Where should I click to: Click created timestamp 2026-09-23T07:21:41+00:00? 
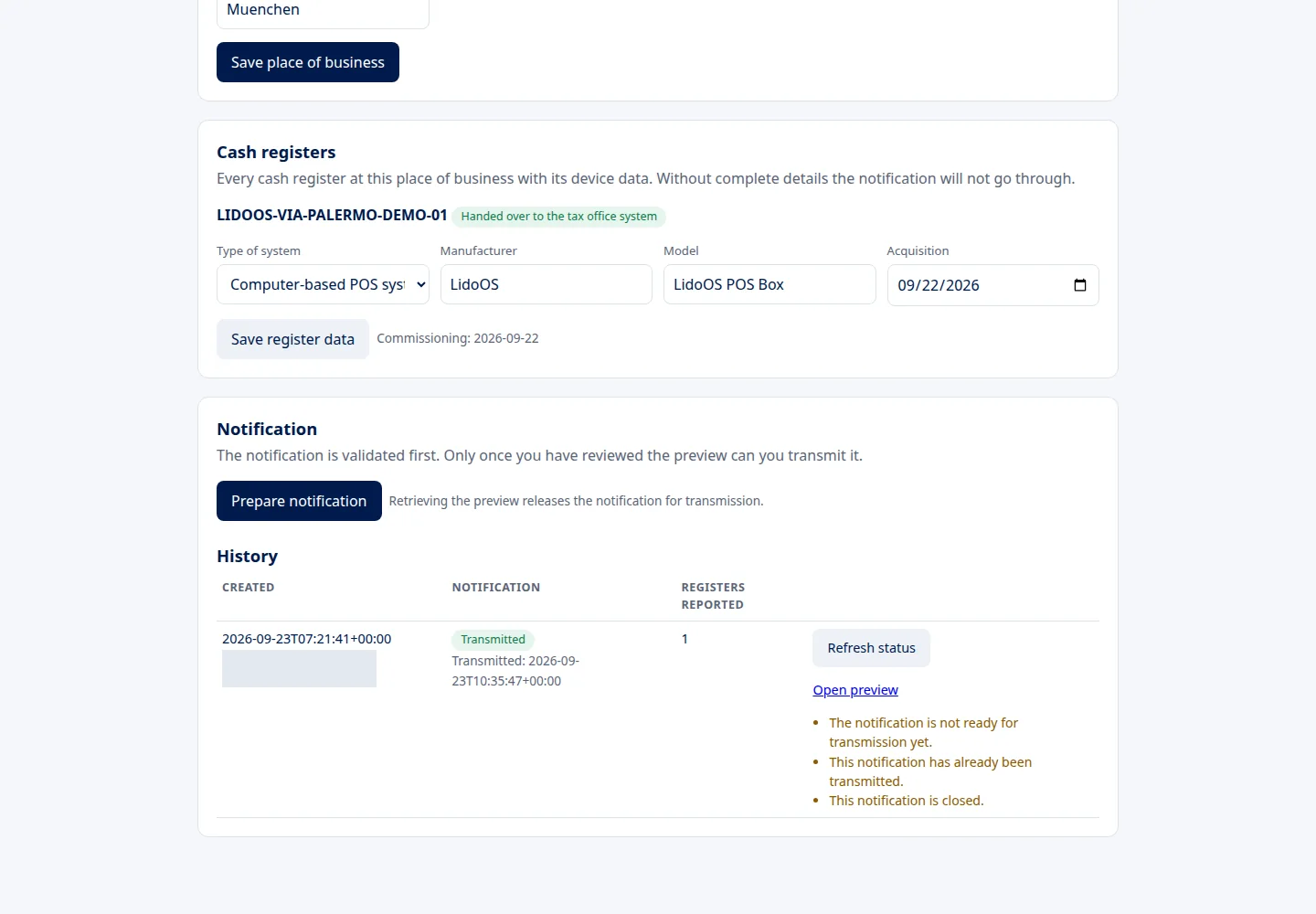(x=306, y=639)
